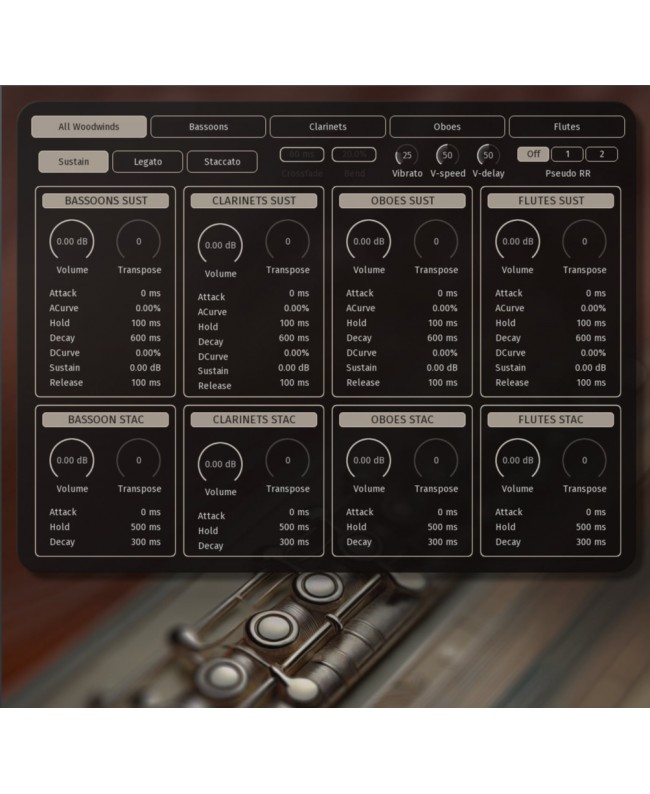
Task: Select the Legato articulation
Action: pos(147,162)
